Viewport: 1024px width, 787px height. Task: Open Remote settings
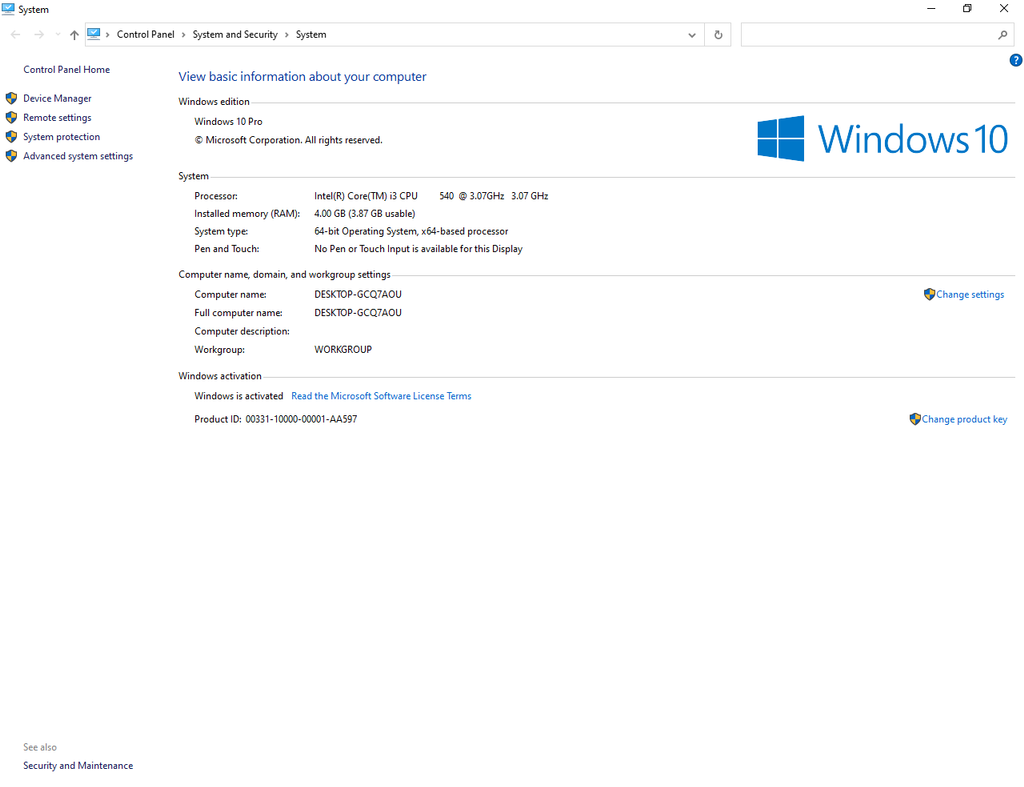(x=57, y=118)
